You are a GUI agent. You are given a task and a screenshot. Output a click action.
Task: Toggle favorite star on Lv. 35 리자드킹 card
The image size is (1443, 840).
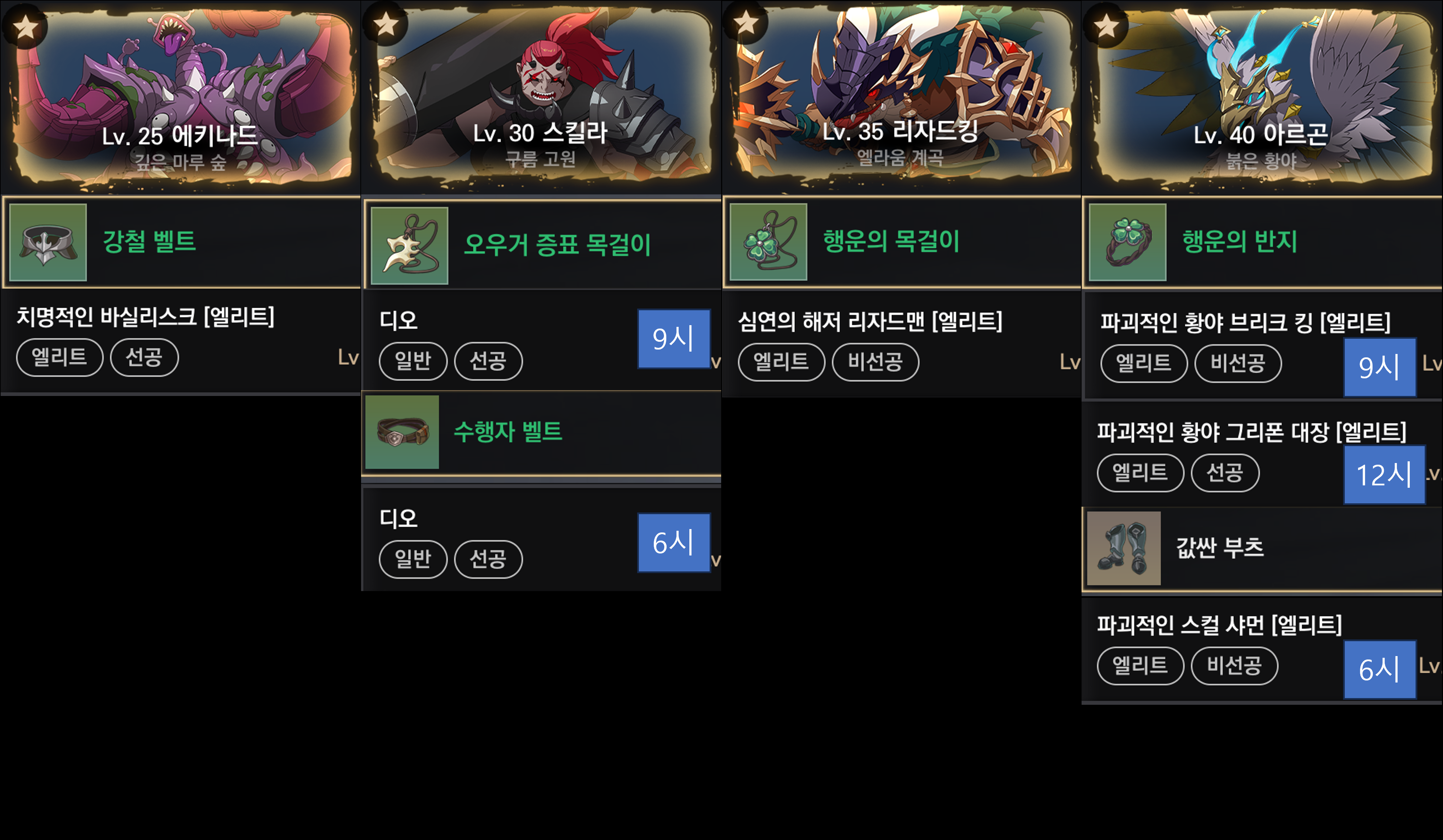click(746, 23)
